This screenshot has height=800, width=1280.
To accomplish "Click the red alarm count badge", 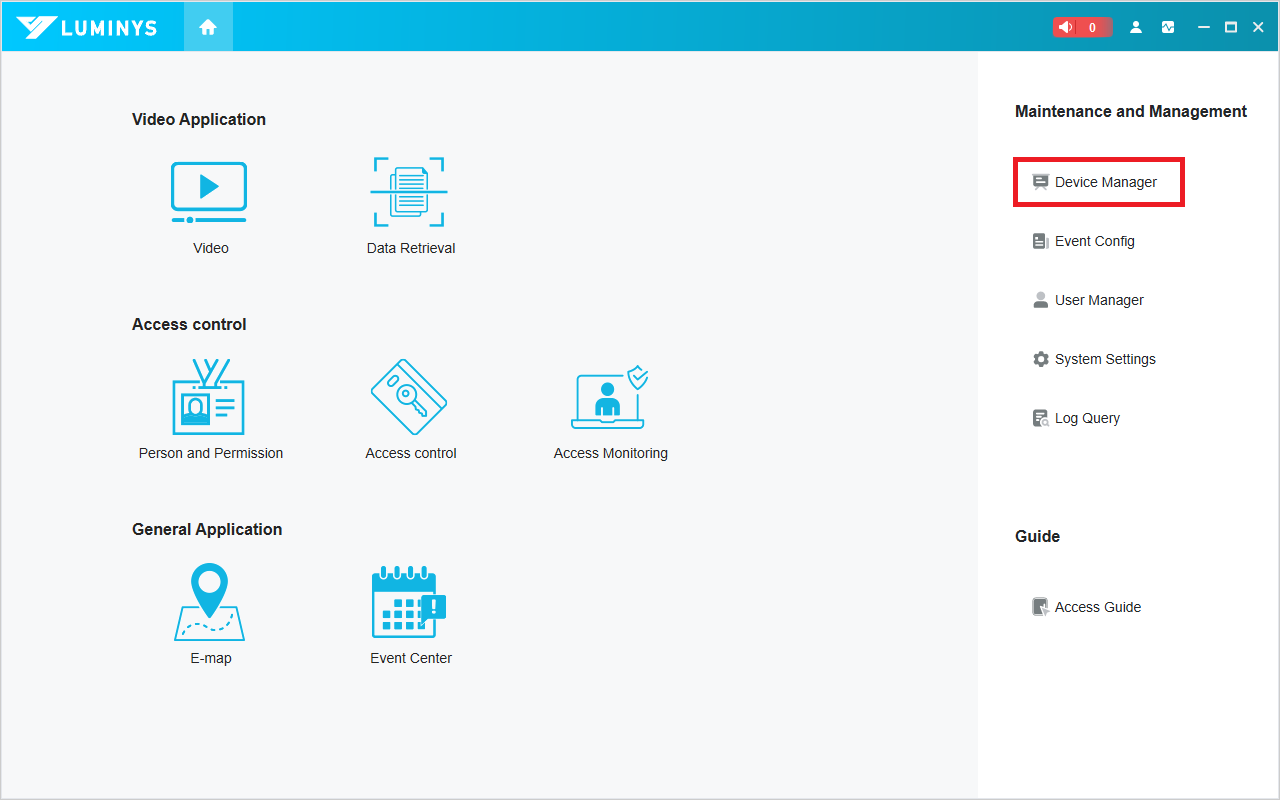I will (1093, 27).
